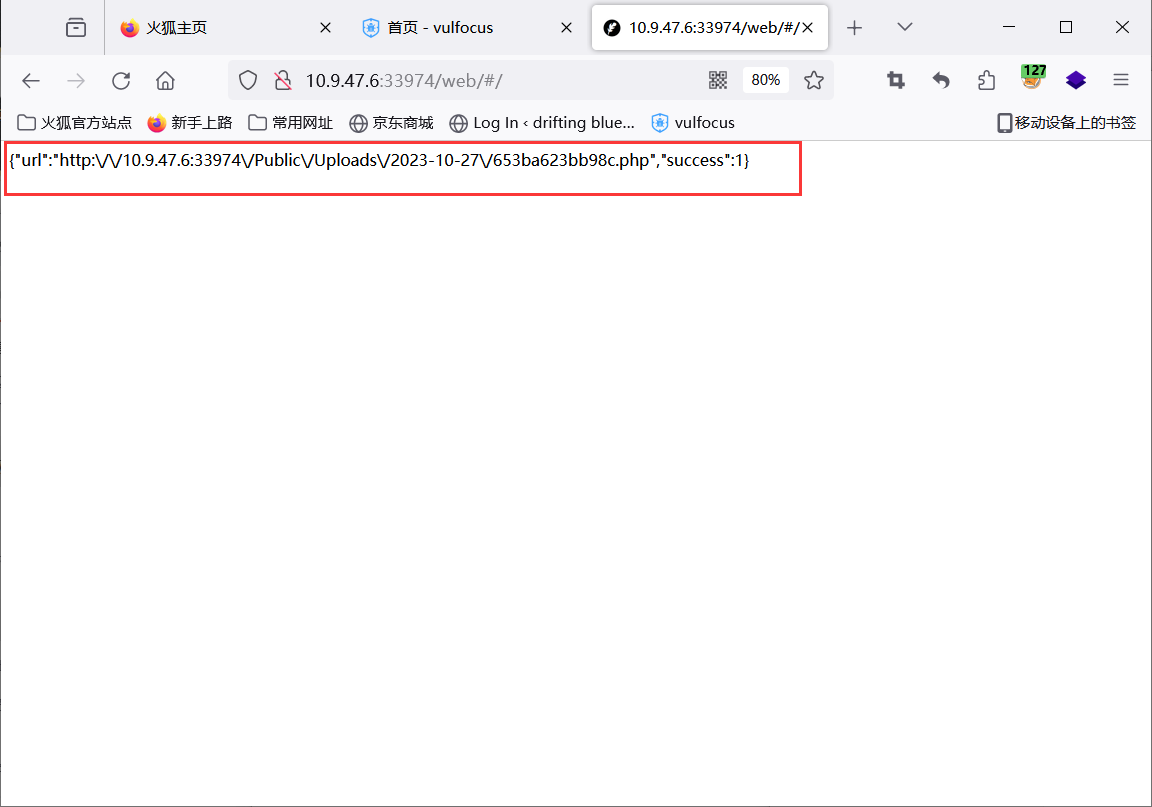Bookmark this page with the star
1152x807 pixels.
[x=813, y=80]
